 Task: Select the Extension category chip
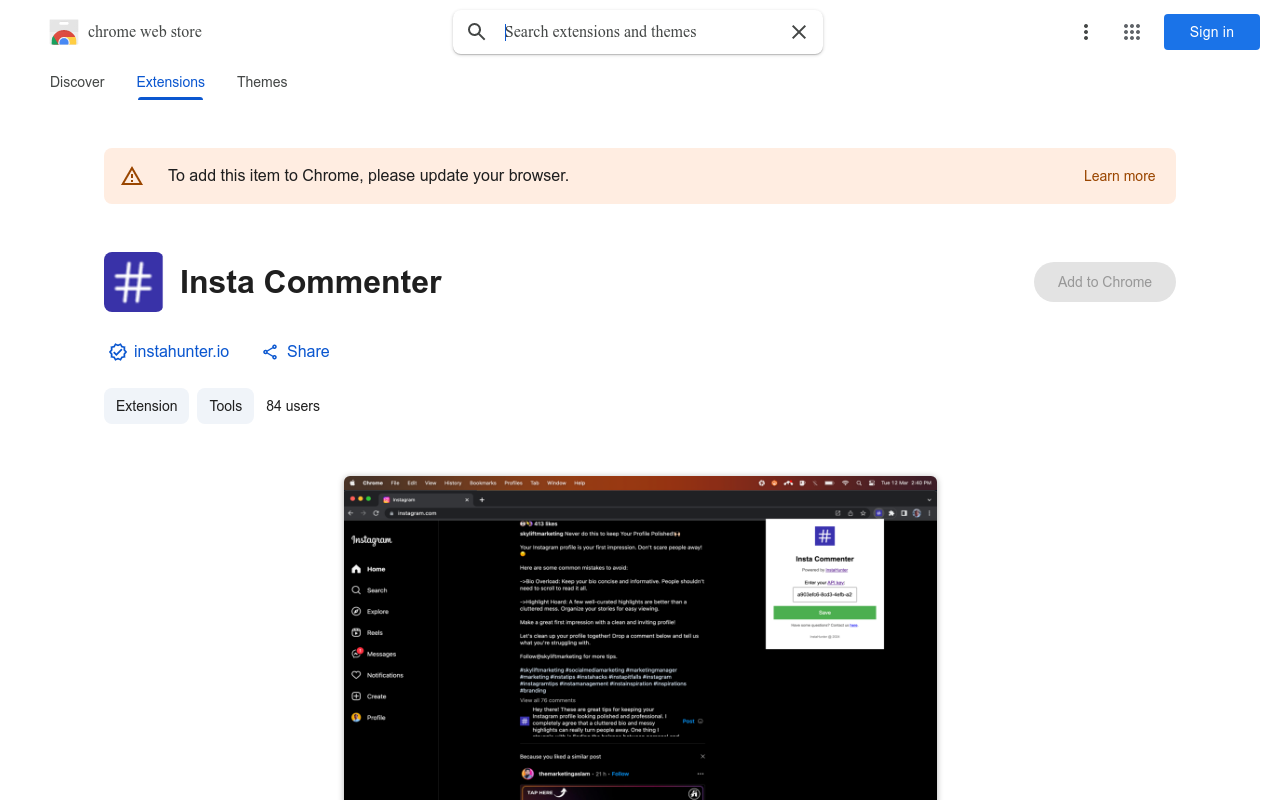pyautogui.click(x=146, y=406)
